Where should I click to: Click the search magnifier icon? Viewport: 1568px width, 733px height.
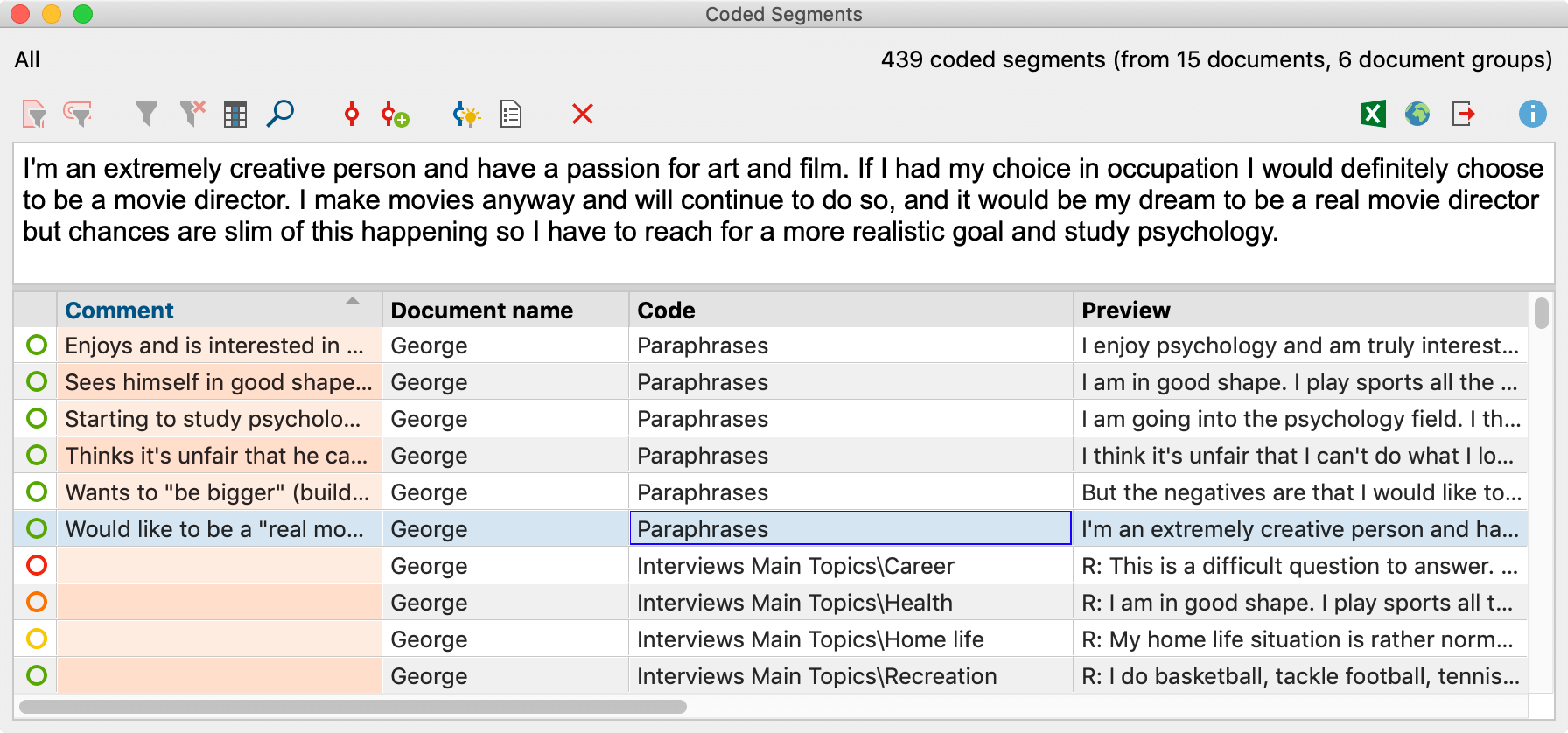[280, 114]
